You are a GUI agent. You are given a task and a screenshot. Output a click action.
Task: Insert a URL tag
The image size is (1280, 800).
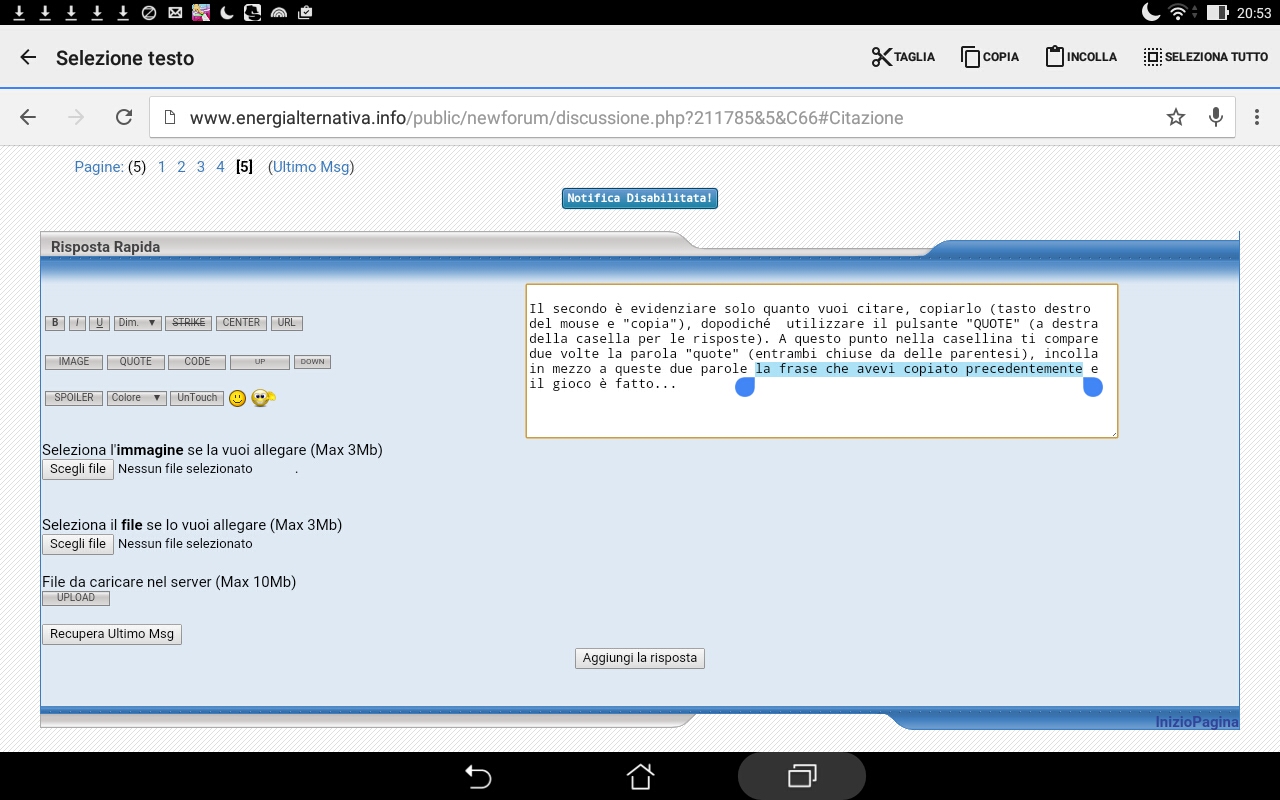(287, 323)
